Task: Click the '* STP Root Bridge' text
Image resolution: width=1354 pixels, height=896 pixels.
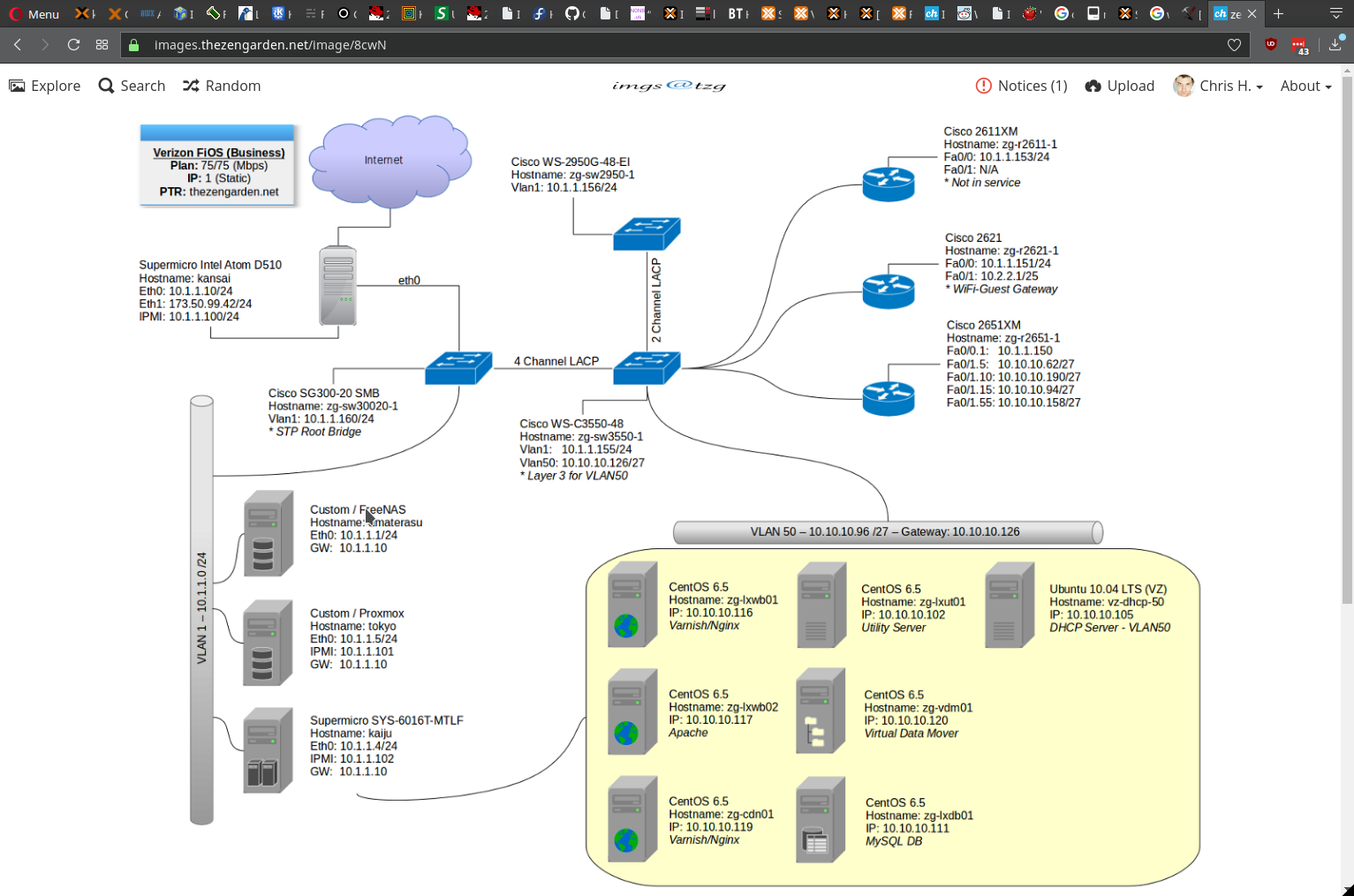Action: 314,432
